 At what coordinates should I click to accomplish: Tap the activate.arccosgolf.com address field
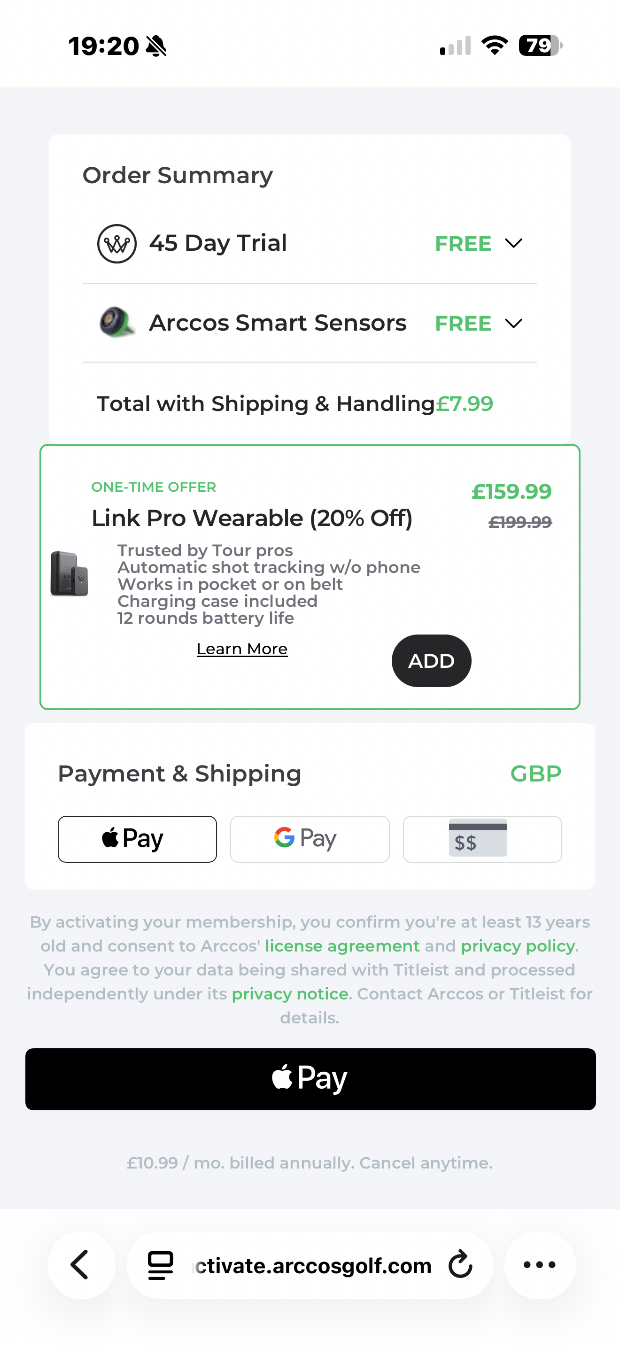click(315, 1265)
